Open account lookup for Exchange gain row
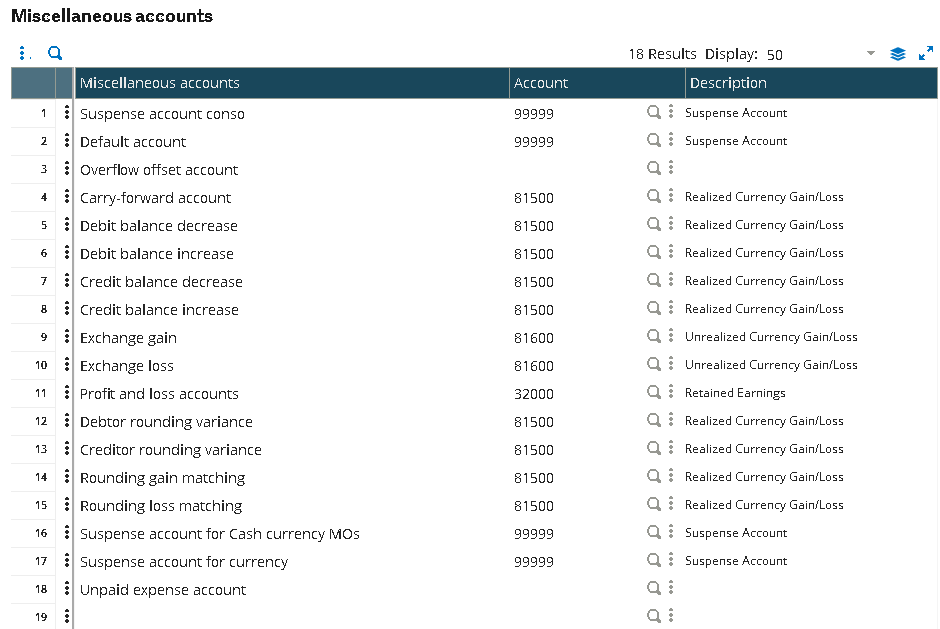This screenshot has width=940, height=629. [653, 336]
